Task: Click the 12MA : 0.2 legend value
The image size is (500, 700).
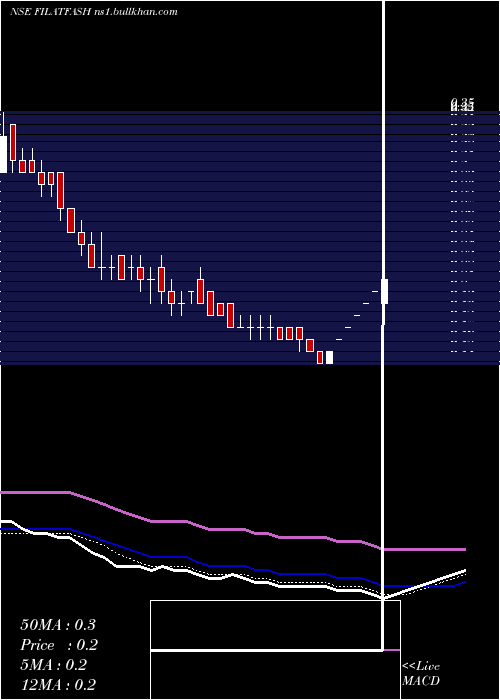Action: click(x=58, y=685)
